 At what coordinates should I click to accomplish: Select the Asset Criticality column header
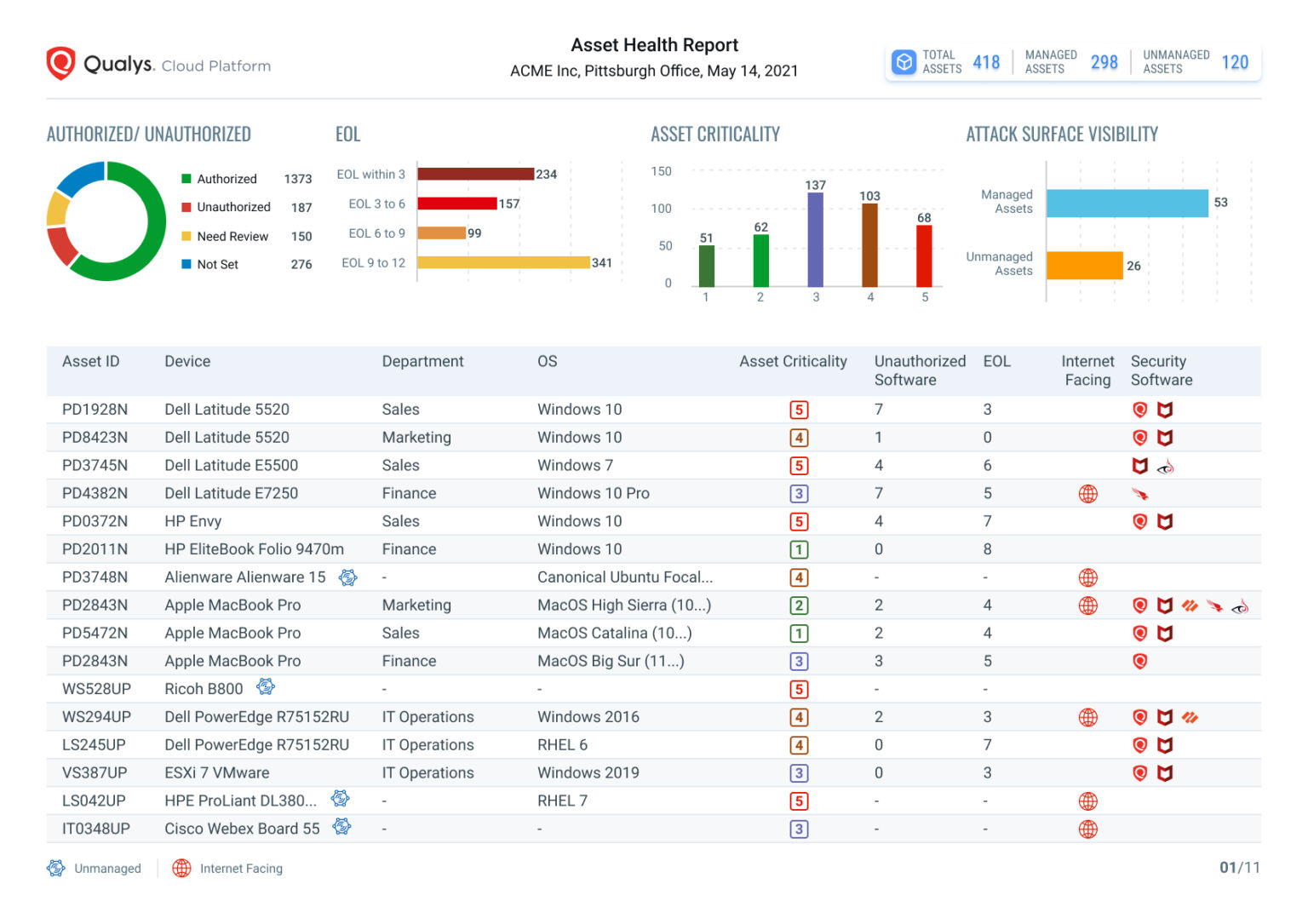point(793,361)
